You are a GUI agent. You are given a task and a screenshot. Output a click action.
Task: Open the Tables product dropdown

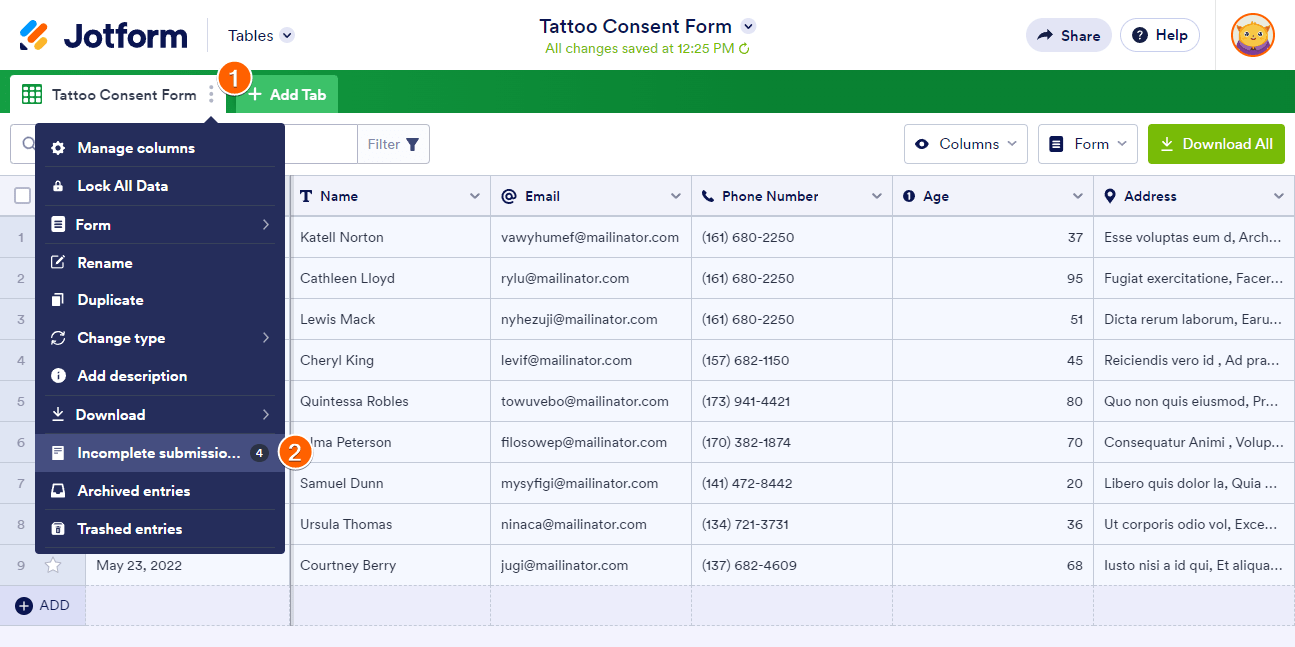(x=261, y=36)
